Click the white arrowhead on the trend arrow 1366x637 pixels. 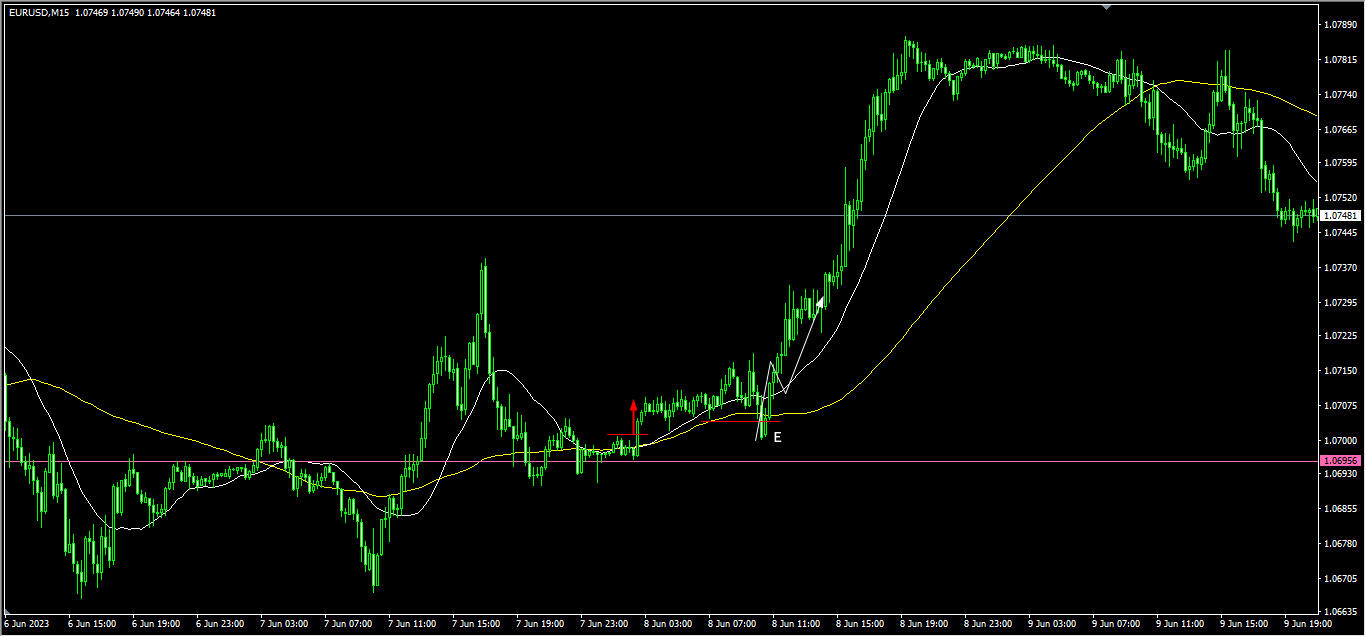820,299
